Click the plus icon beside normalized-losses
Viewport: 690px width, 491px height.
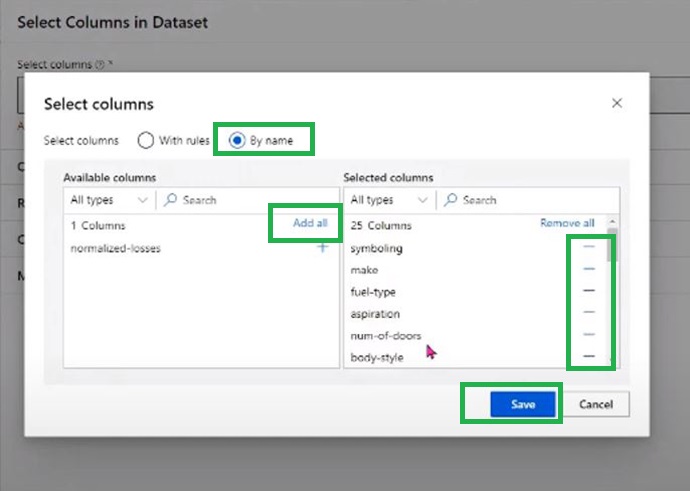(322, 248)
